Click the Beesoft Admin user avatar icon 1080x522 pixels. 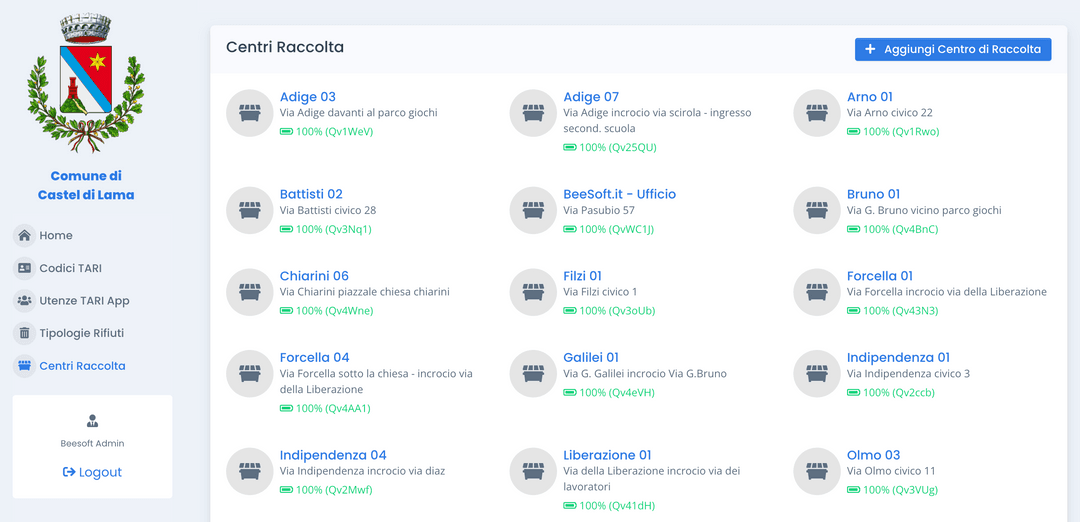(x=92, y=421)
